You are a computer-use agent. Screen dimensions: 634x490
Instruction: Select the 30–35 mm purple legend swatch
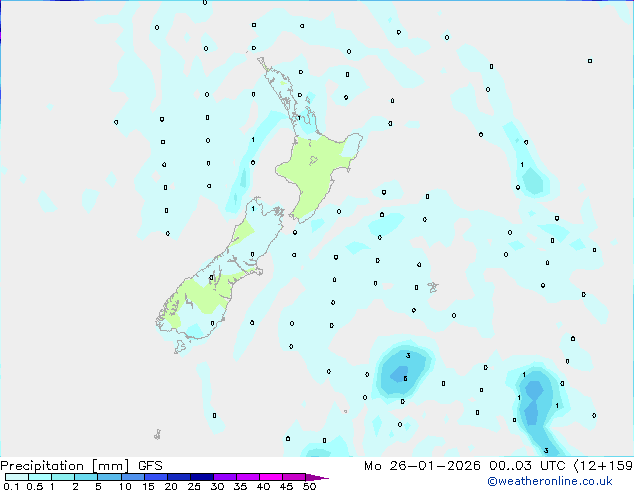(x=224, y=477)
